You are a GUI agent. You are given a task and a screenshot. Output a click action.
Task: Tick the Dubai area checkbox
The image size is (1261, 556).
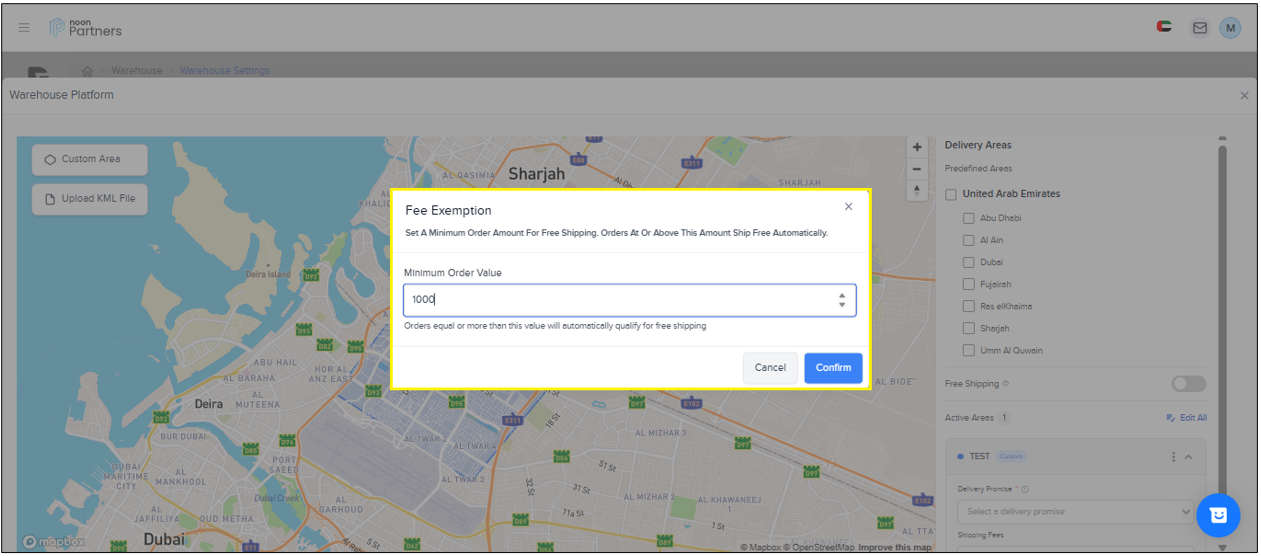click(x=968, y=262)
